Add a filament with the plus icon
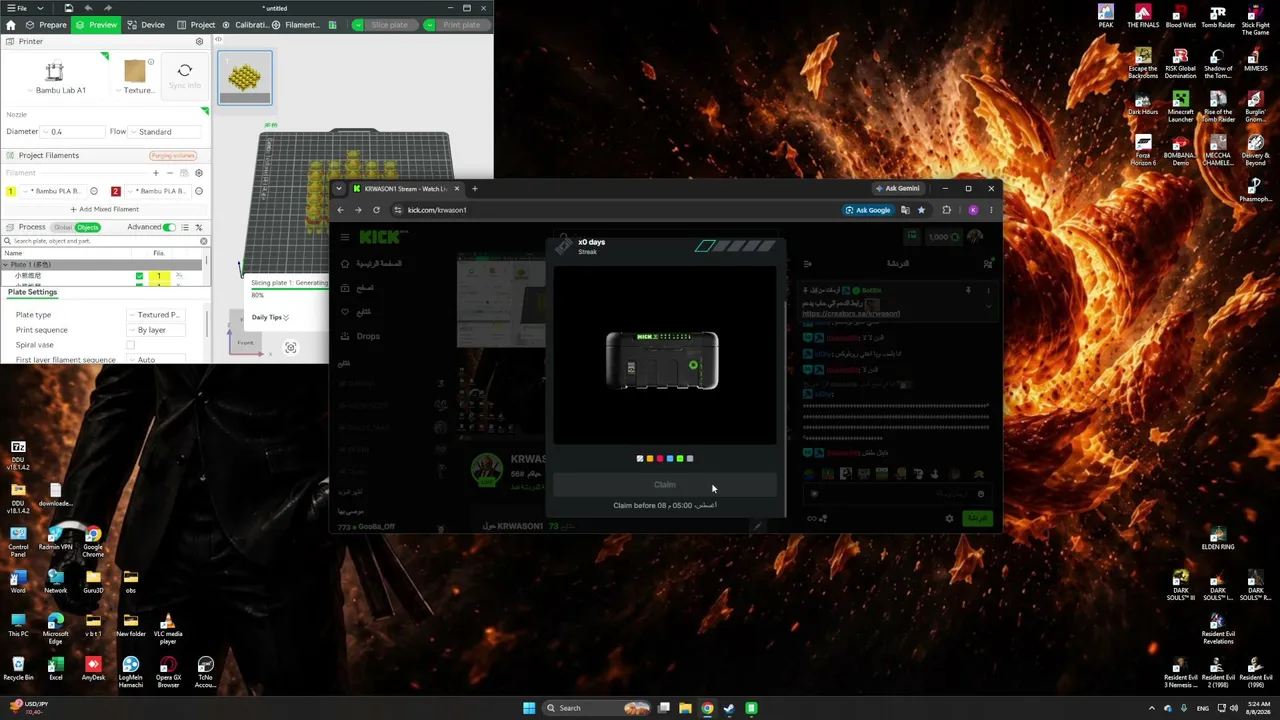1280x720 pixels. 155,173
